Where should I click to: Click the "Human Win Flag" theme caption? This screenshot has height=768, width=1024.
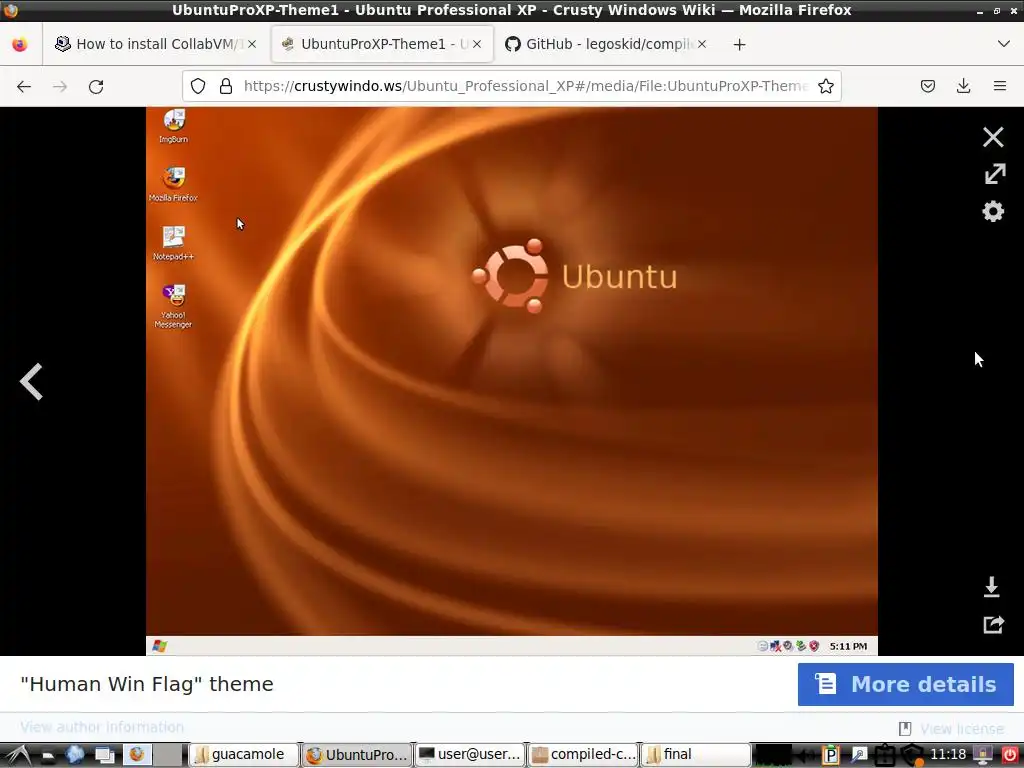pyautogui.click(x=147, y=684)
